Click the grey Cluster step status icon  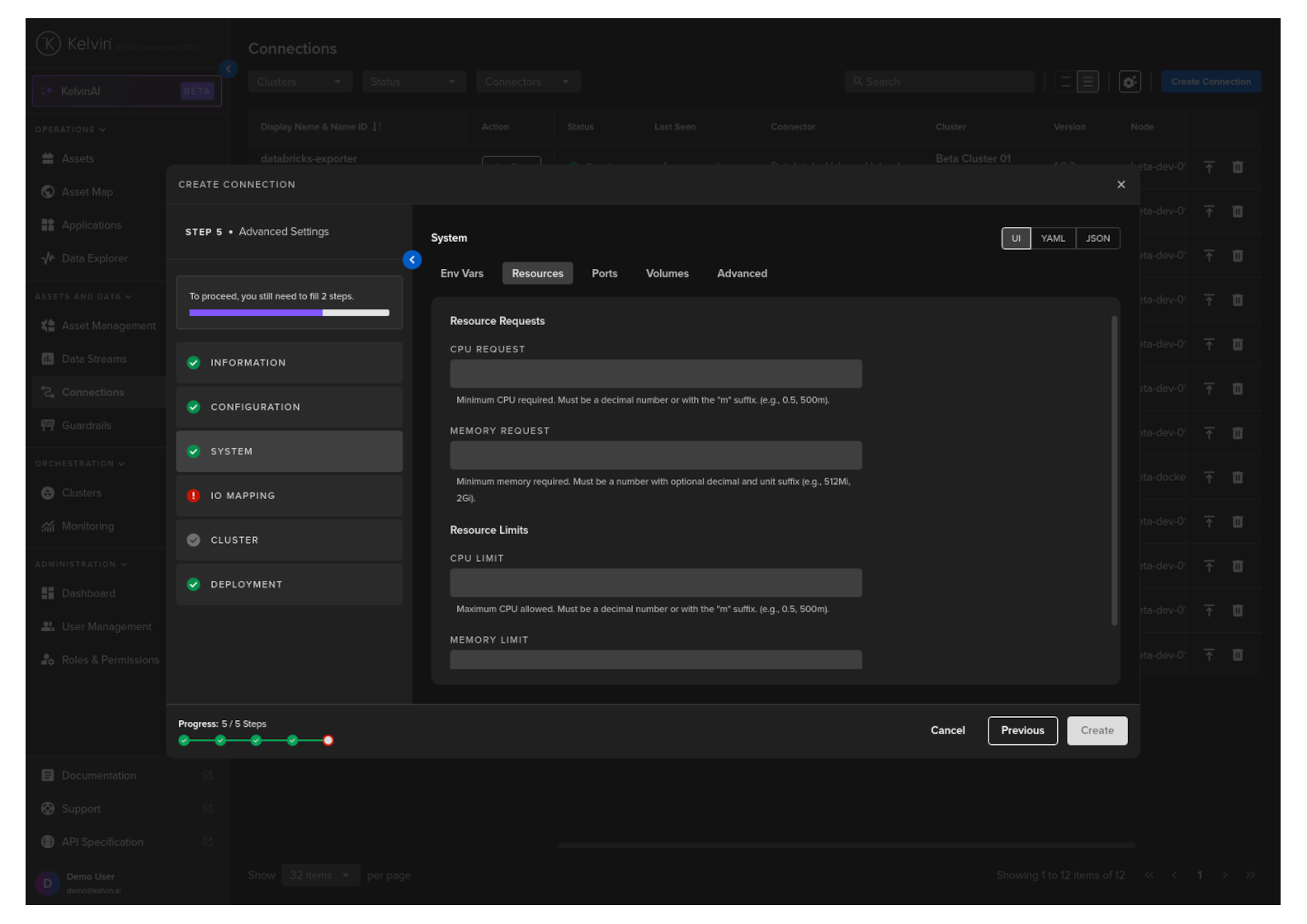[193, 540]
